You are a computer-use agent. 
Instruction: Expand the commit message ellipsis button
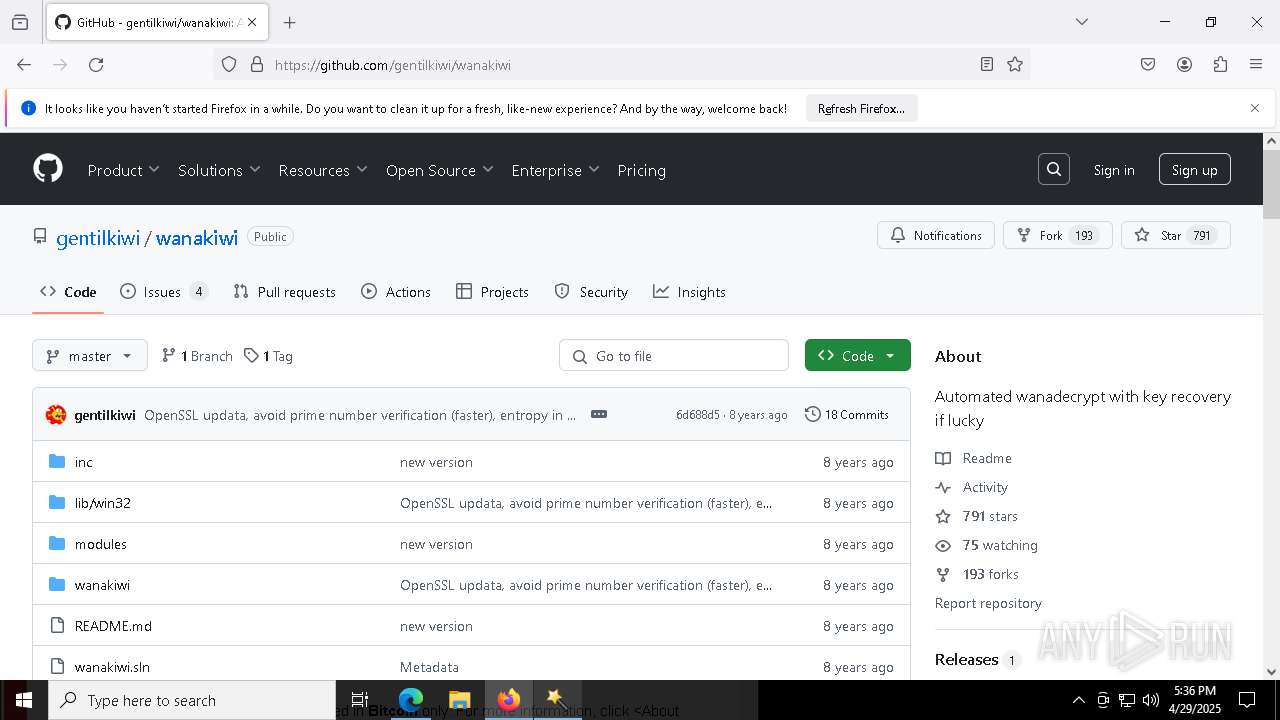coord(599,414)
